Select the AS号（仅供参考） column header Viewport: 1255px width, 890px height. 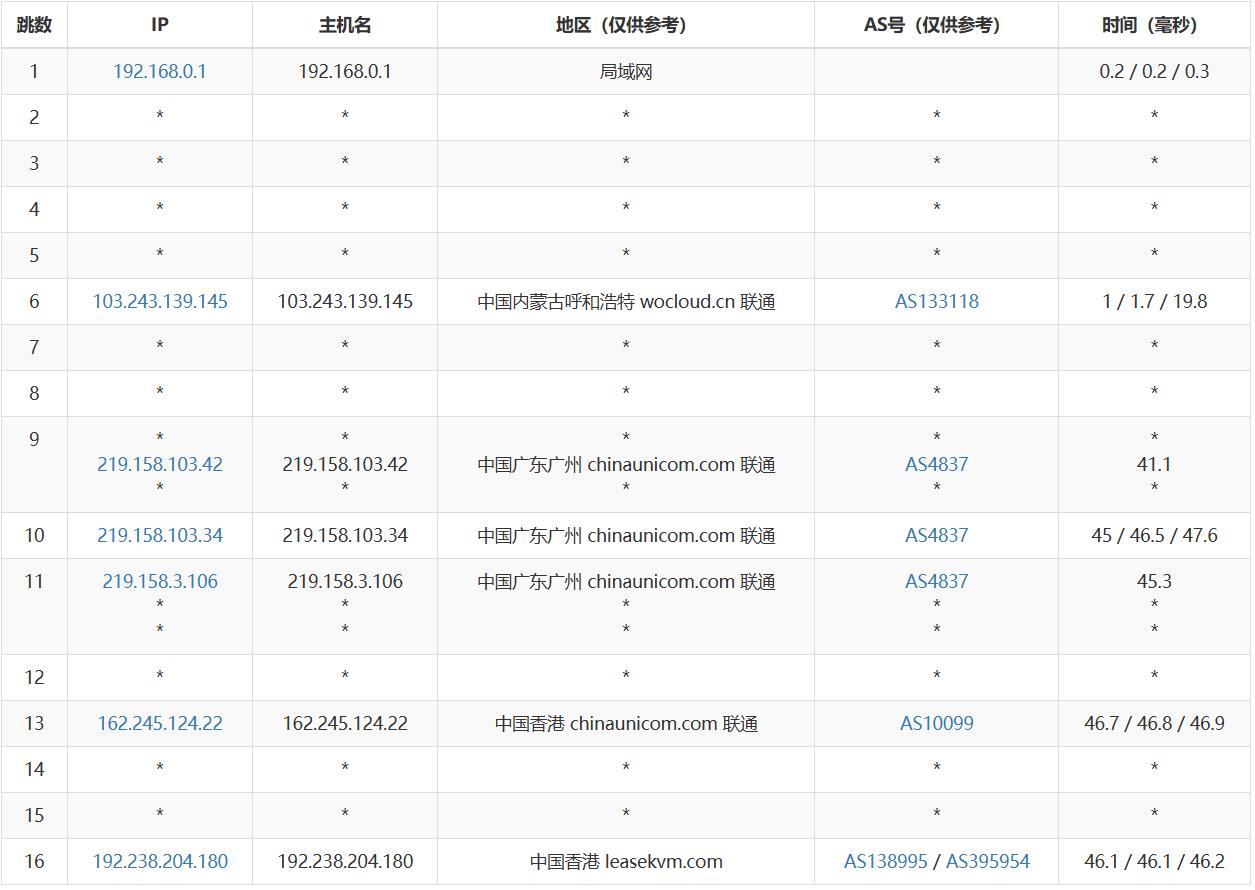936,25
